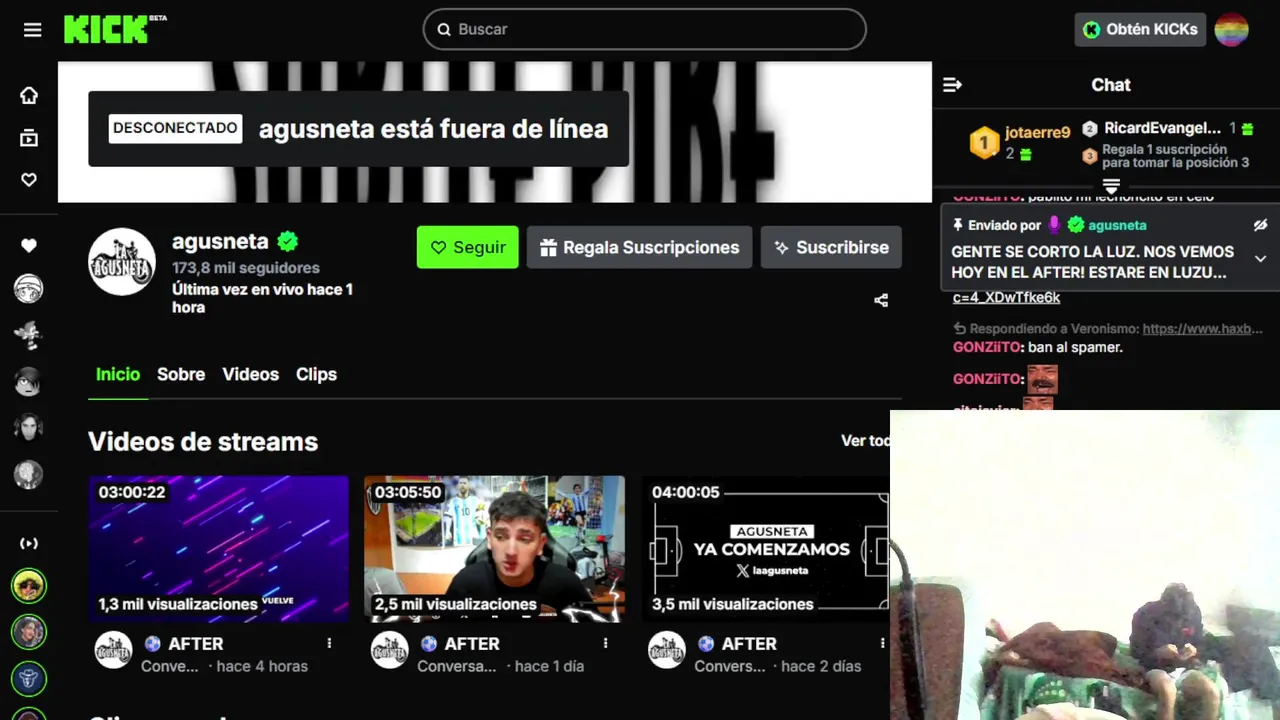Viewport: 1280px width, 720px height.
Task: Play the 03:05:50 stream video
Action: click(494, 549)
